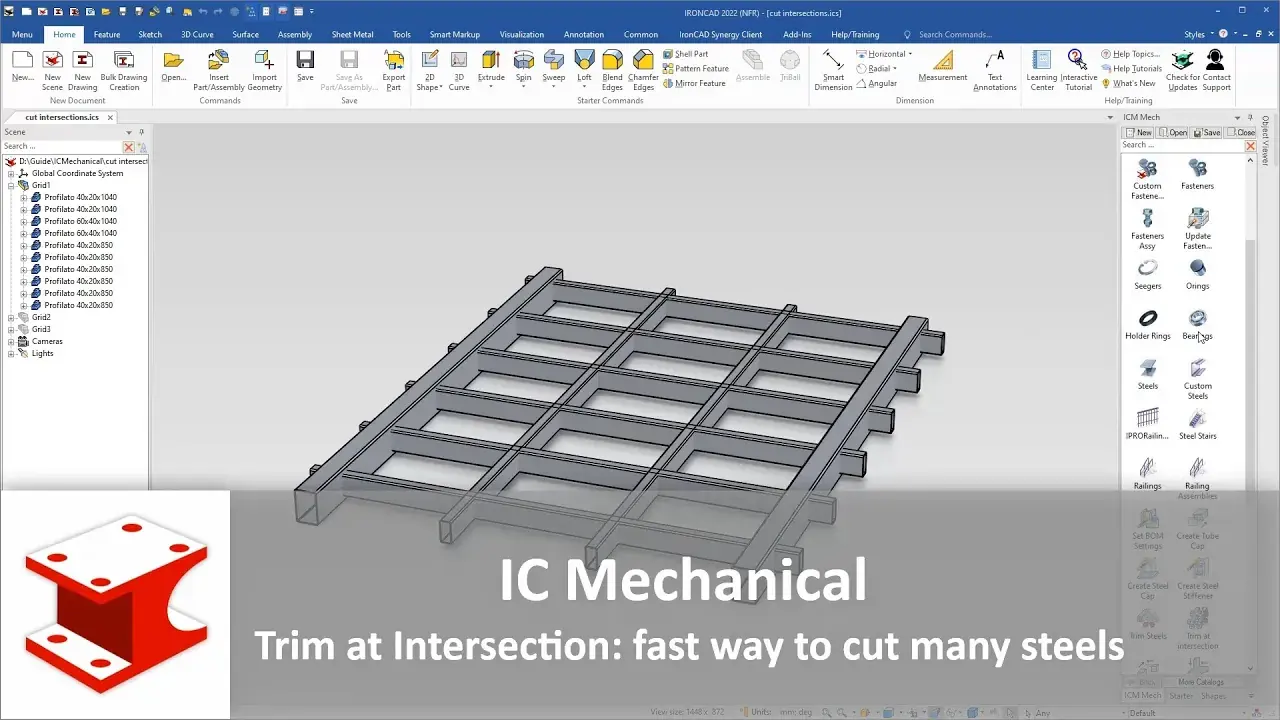
Task: Click the Mirror Feature command
Action: coord(694,83)
